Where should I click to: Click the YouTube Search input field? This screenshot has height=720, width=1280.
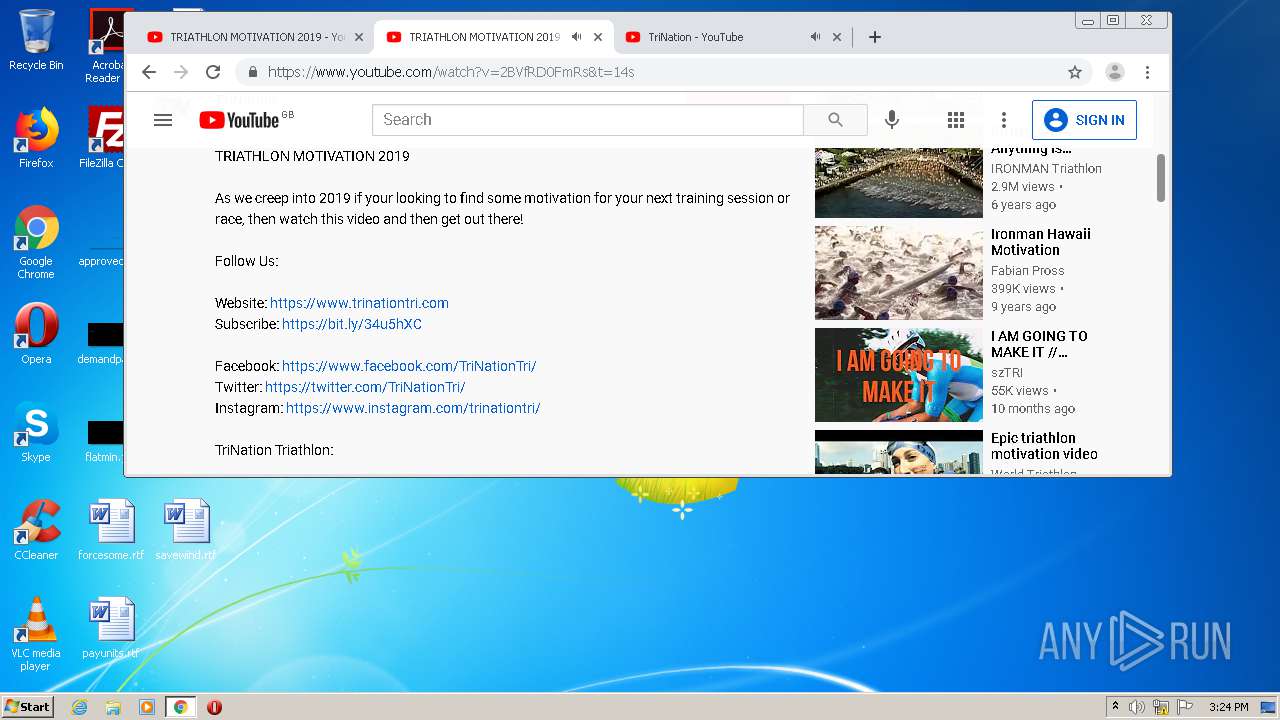point(588,120)
